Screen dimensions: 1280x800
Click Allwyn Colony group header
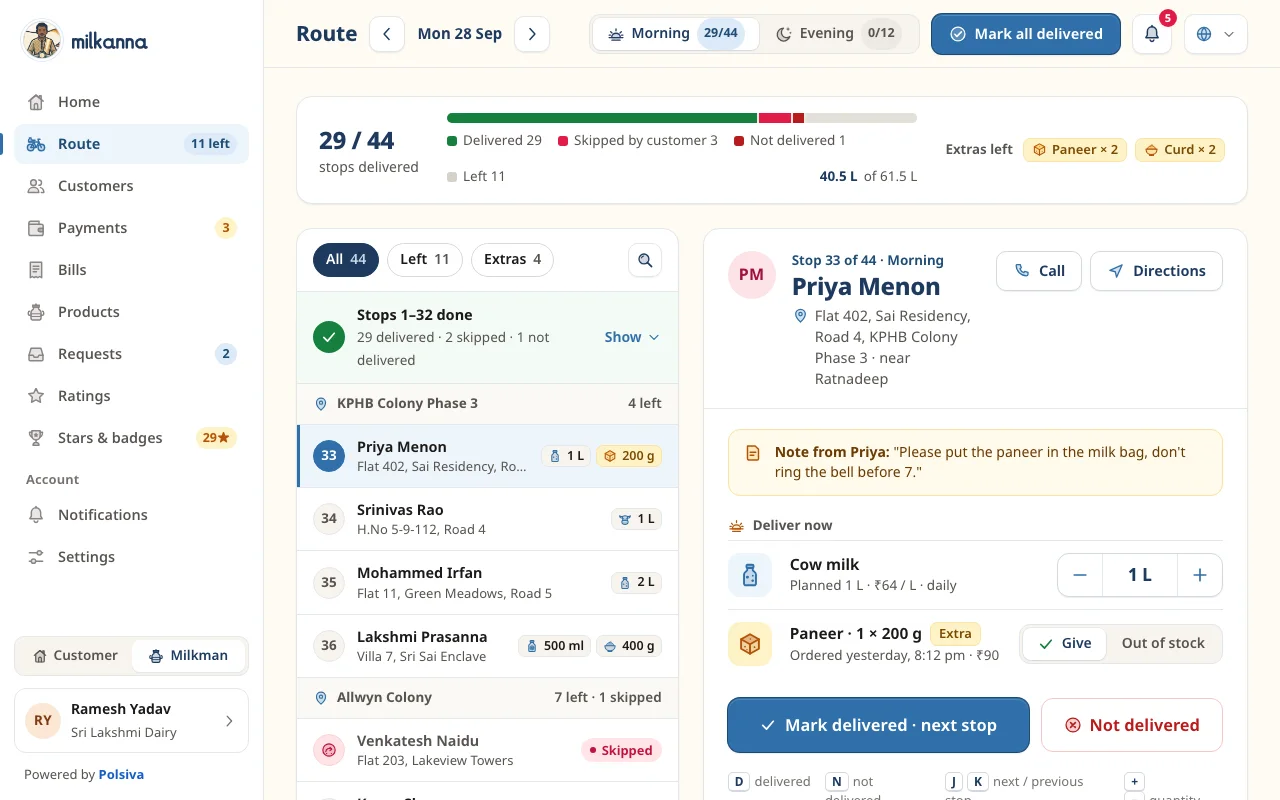pyautogui.click(x=488, y=698)
